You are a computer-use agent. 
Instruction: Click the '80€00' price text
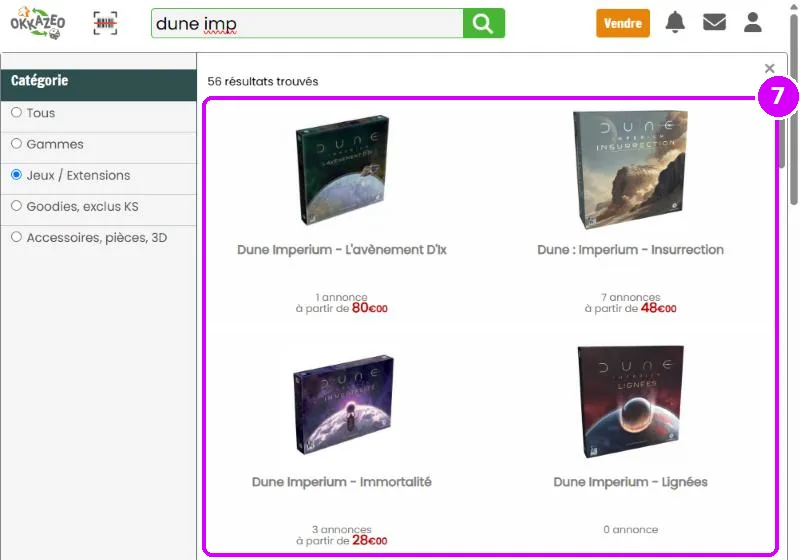[x=369, y=308]
